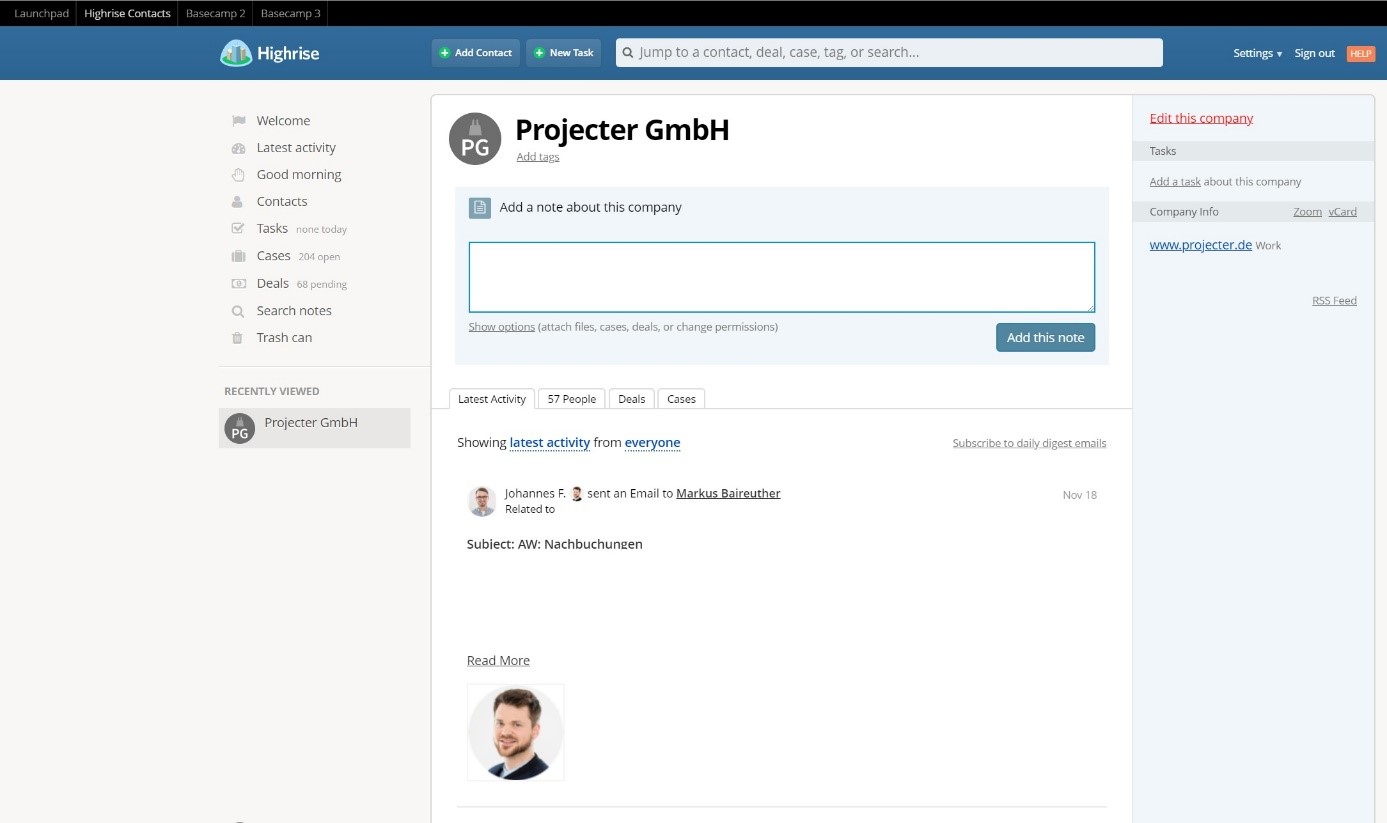Change the 'everyone' filter dropdown
Viewport: 1387px width, 823px height.
[653, 443]
